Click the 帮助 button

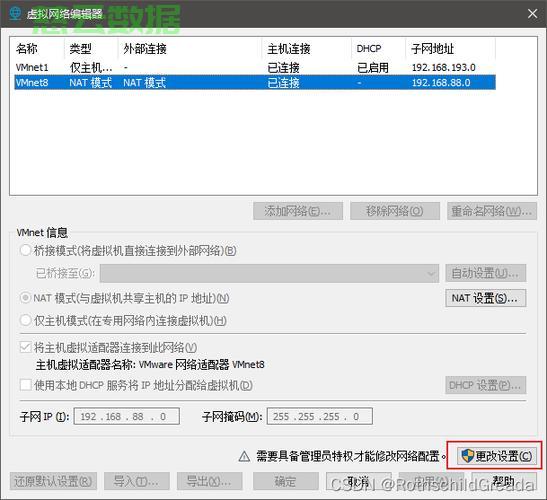[504, 481]
